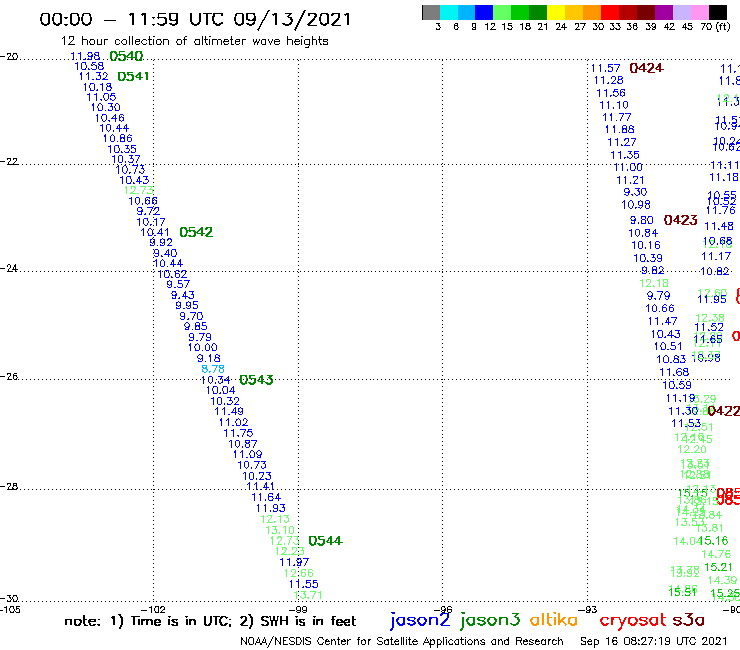Image resolution: width=740 pixels, height=650 pixels.
Task: Click the green wave height value 13.10
Action: (x=280, y=530)
